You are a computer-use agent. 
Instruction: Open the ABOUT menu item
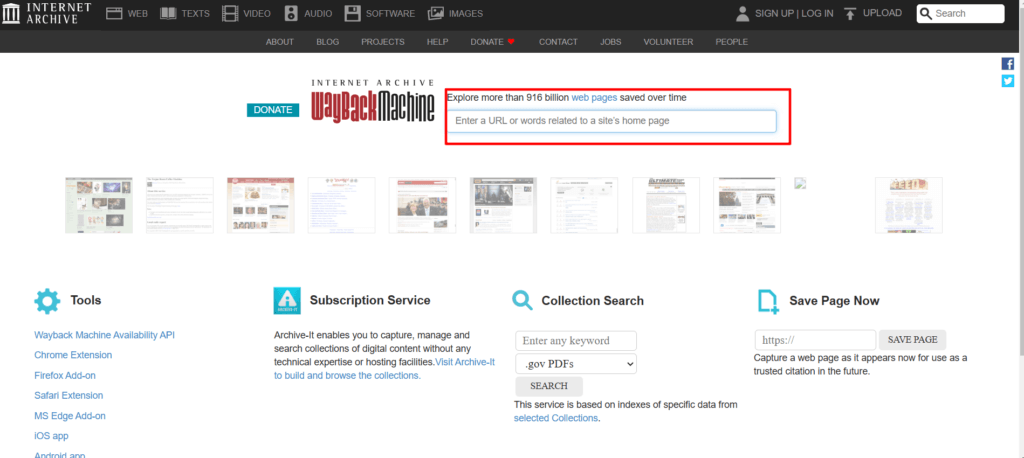[x=280, y=42]
